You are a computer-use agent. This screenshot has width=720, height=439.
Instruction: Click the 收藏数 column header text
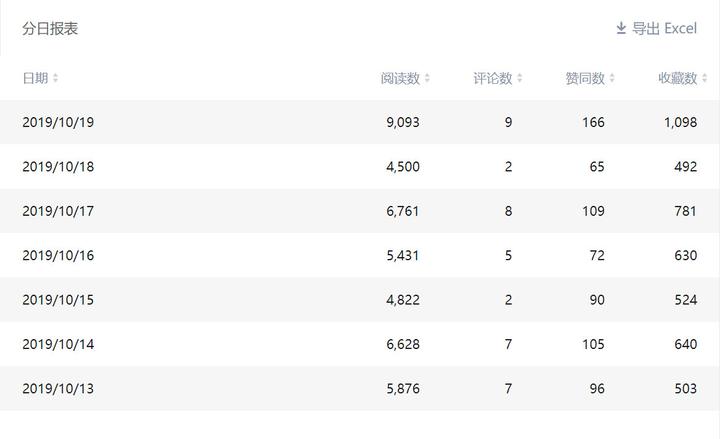coord(677,78)
